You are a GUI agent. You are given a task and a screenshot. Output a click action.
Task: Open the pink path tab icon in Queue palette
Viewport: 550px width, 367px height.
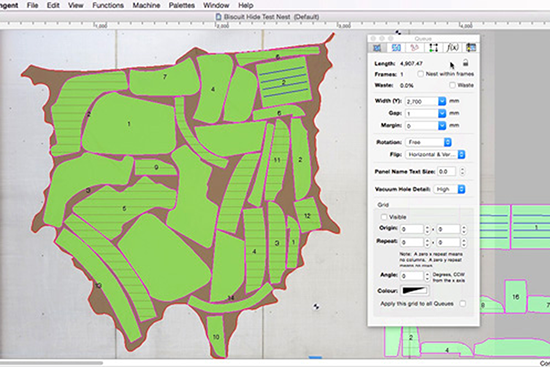pos(415,48)
